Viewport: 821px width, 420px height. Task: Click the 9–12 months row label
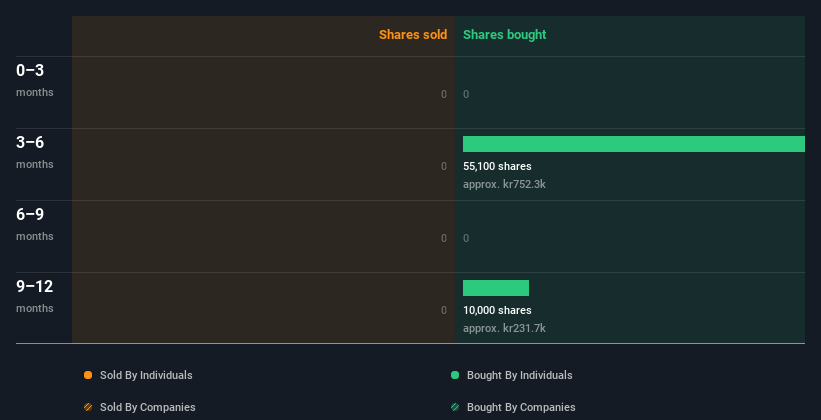tap(35, 296)
